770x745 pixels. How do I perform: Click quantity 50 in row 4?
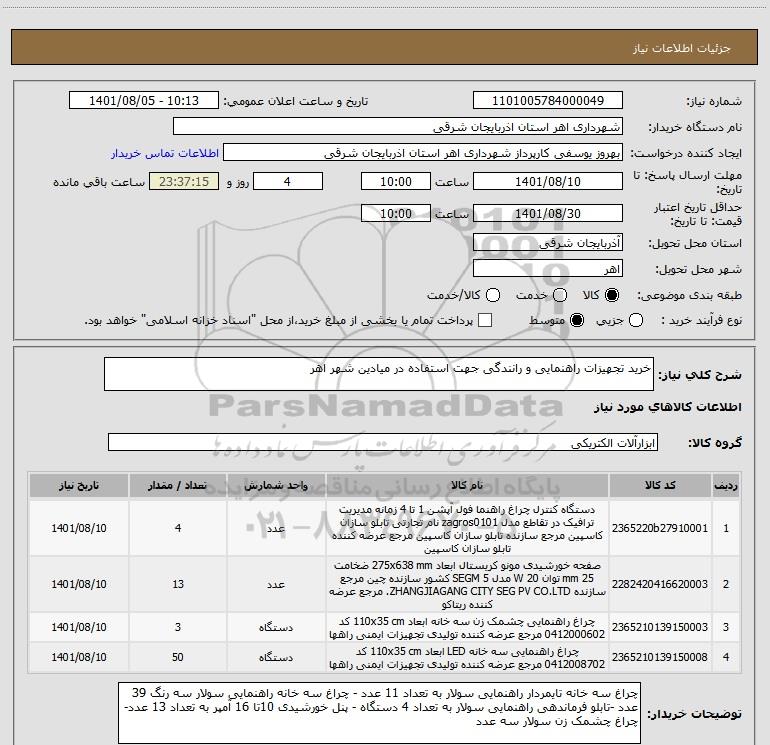coord(178,657)
